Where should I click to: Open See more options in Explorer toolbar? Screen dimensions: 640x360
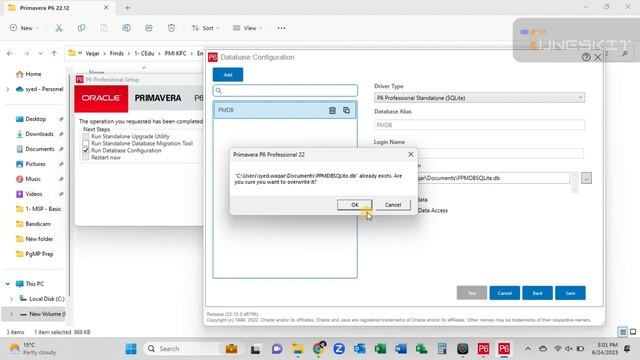(281, 28)
